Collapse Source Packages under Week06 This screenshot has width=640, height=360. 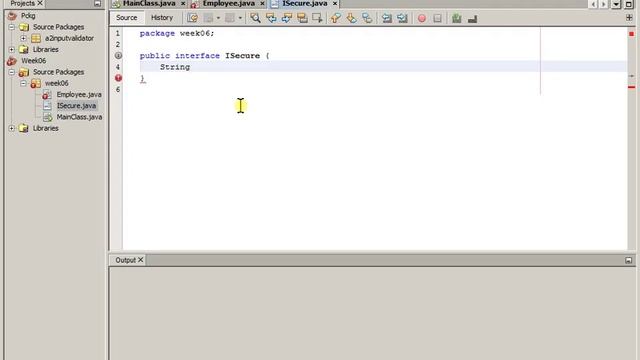coord(12,72)
